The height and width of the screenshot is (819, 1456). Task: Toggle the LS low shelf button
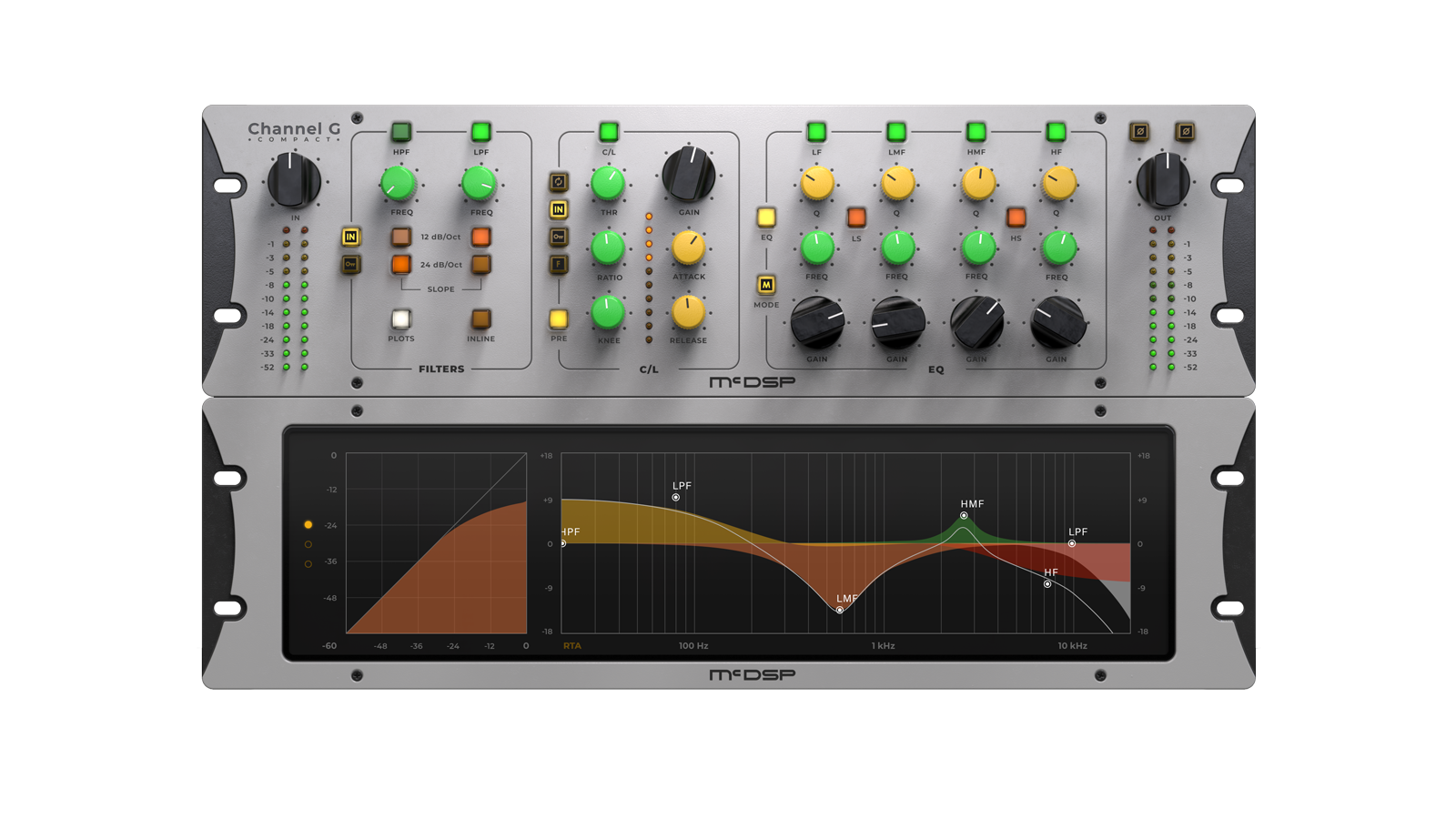tap(856, 217)
